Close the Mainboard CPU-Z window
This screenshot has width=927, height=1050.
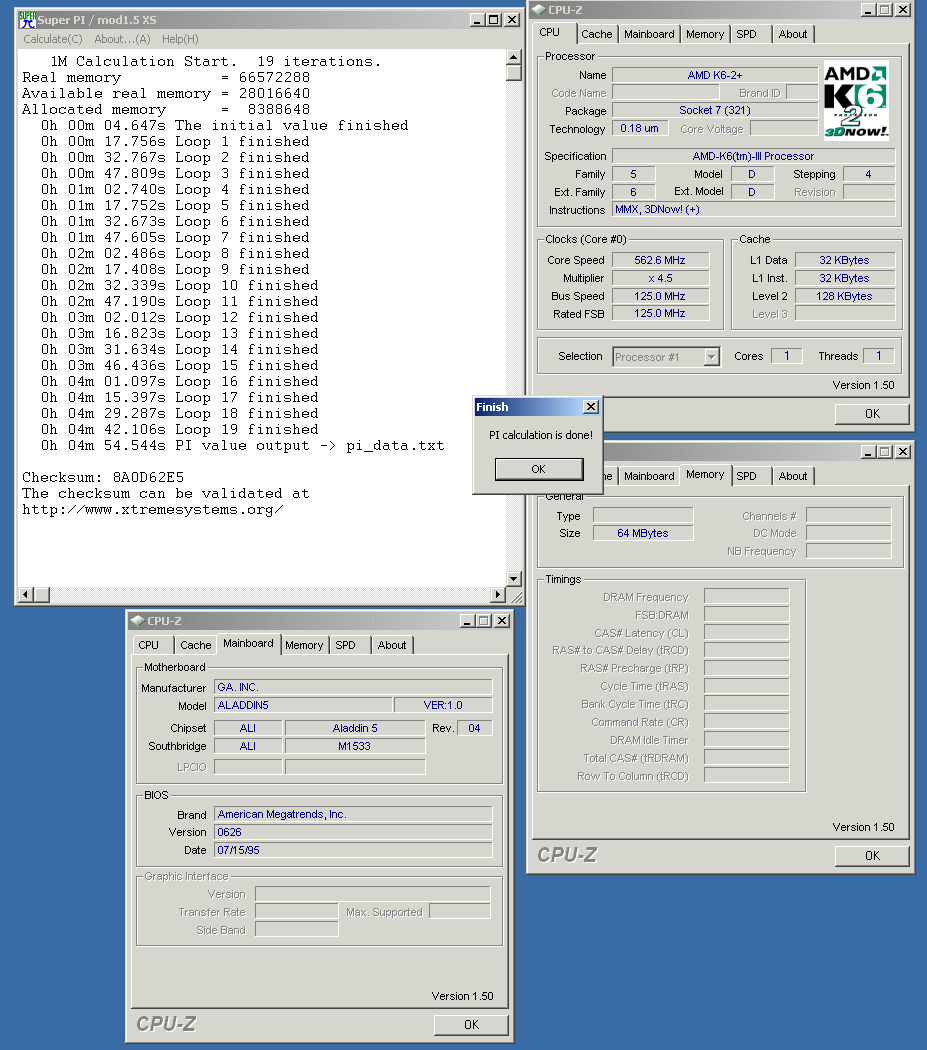pos(502,621)
